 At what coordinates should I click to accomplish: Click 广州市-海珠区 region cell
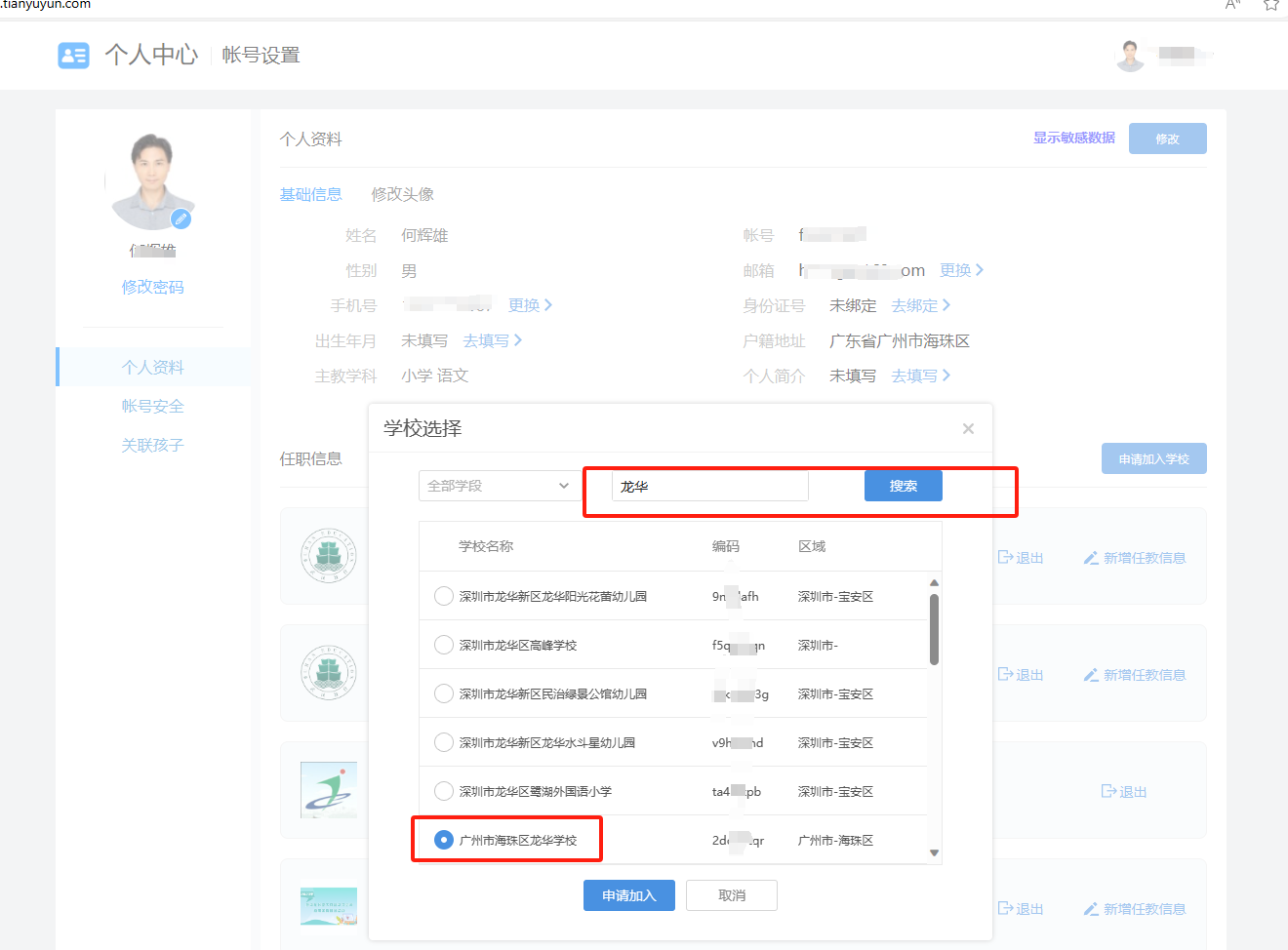pos(835,840)
